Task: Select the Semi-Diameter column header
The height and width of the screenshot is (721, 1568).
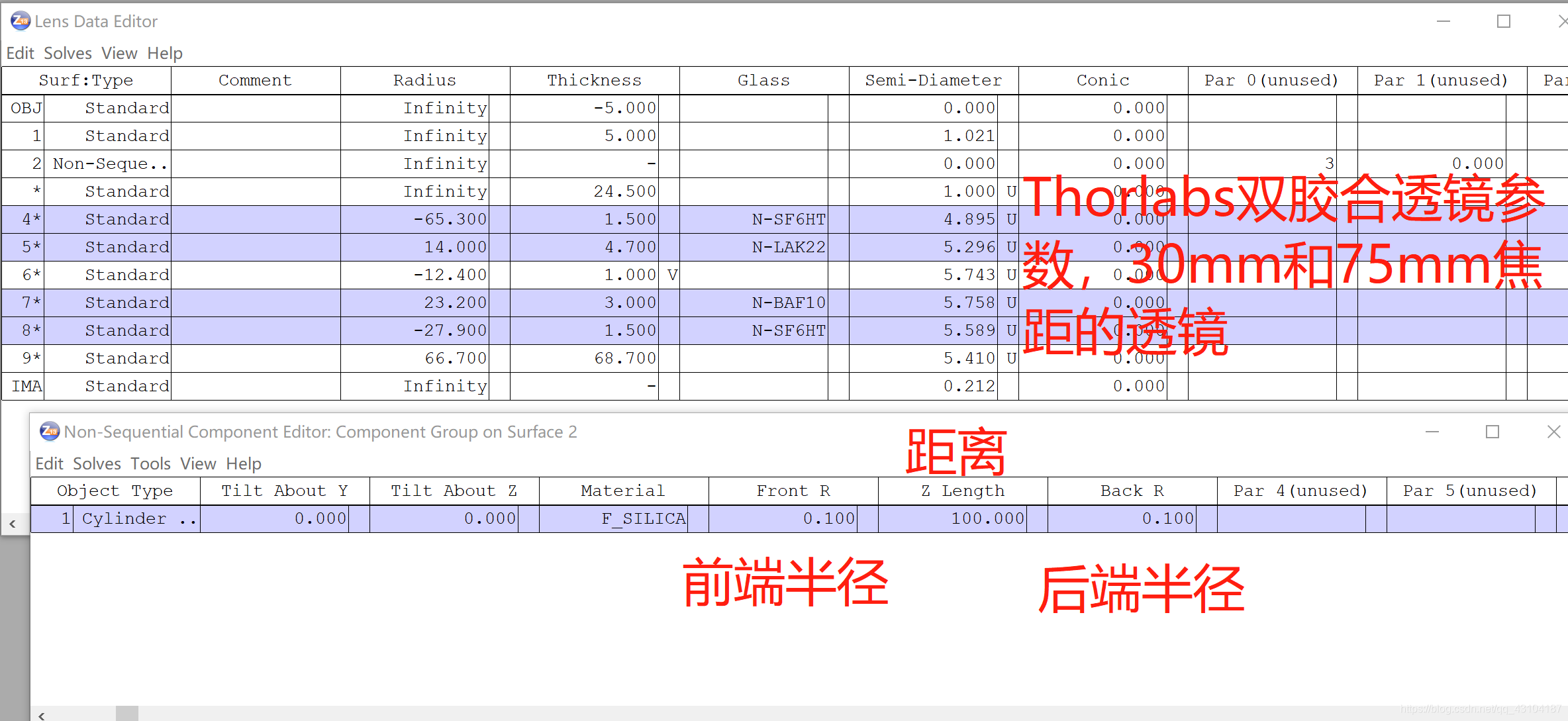Action: click(934, 80)
